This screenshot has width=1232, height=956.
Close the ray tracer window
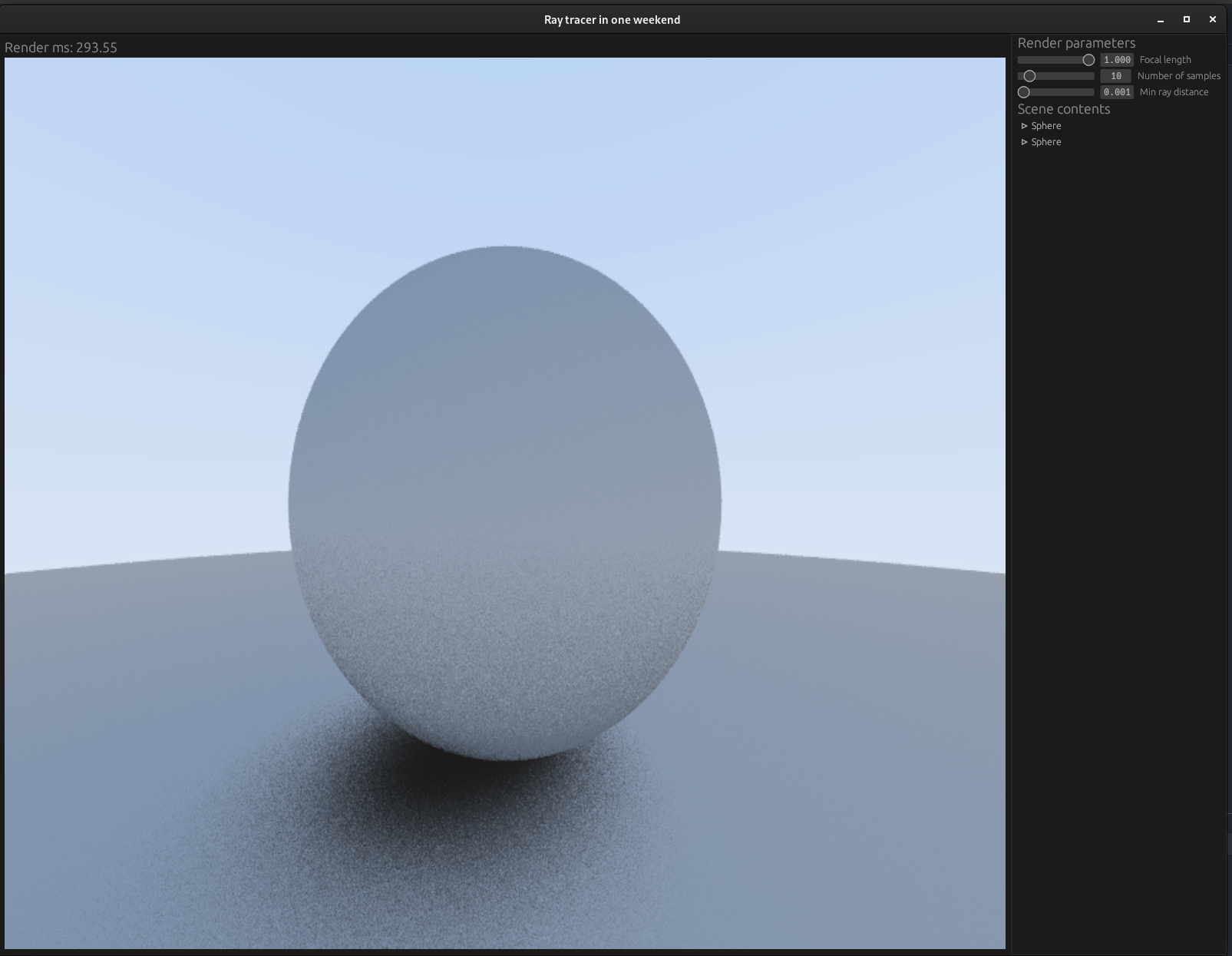[x=1213, y=19]
